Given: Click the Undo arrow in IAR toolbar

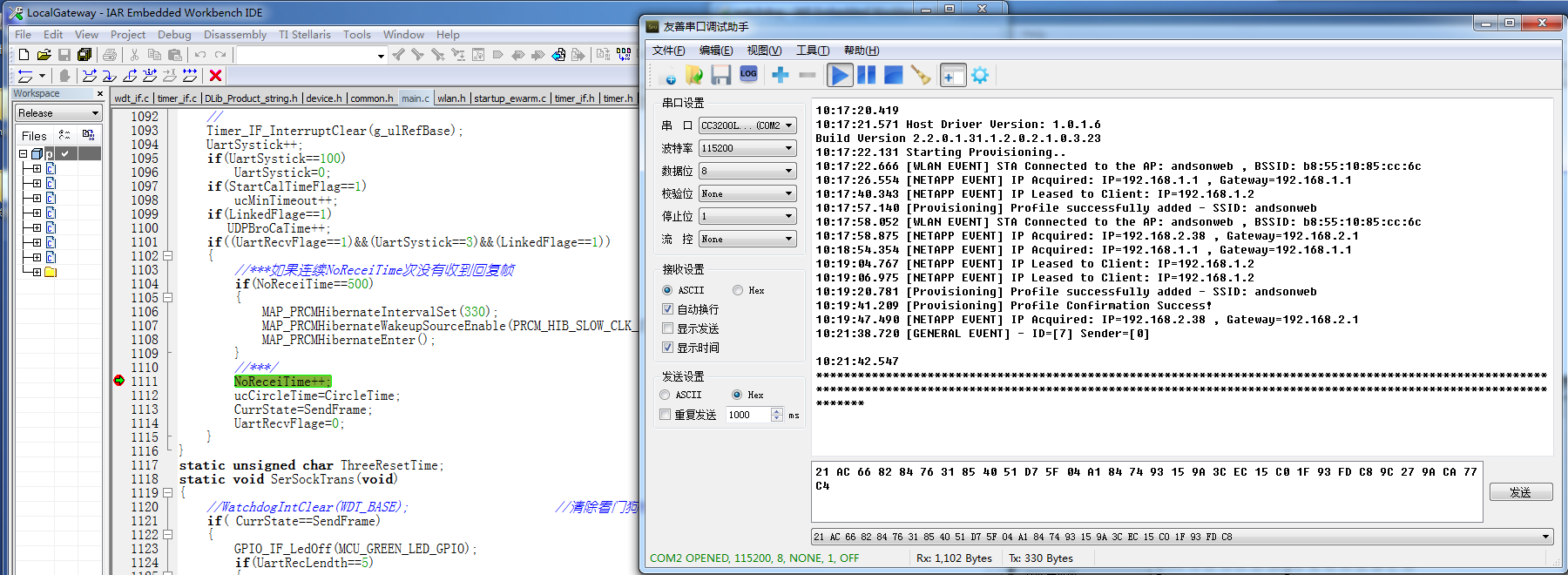Looking at the screenshot, I should point(200,55).
